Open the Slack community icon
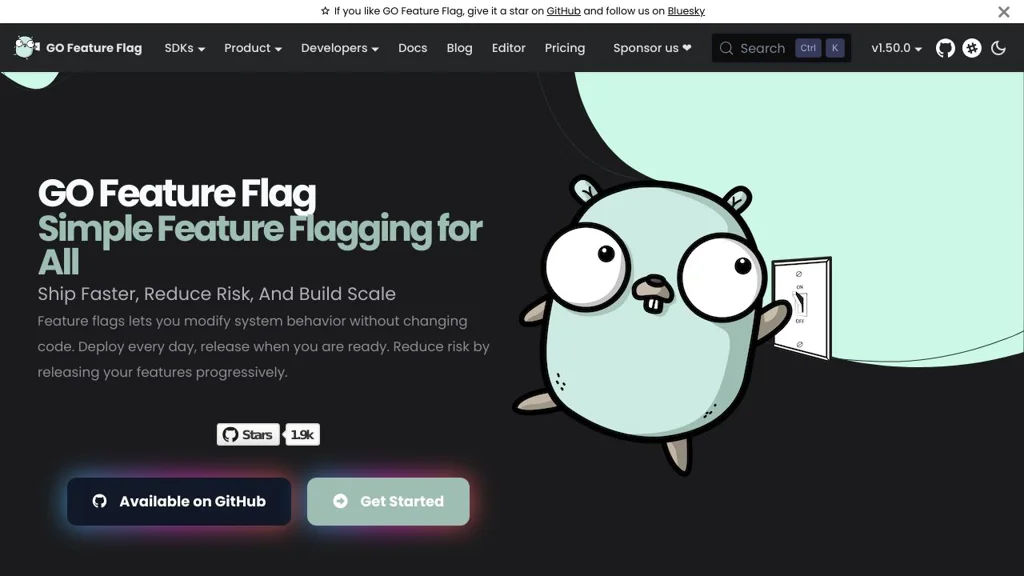Viewport: 1024px width, 576px height. (972, 48)
